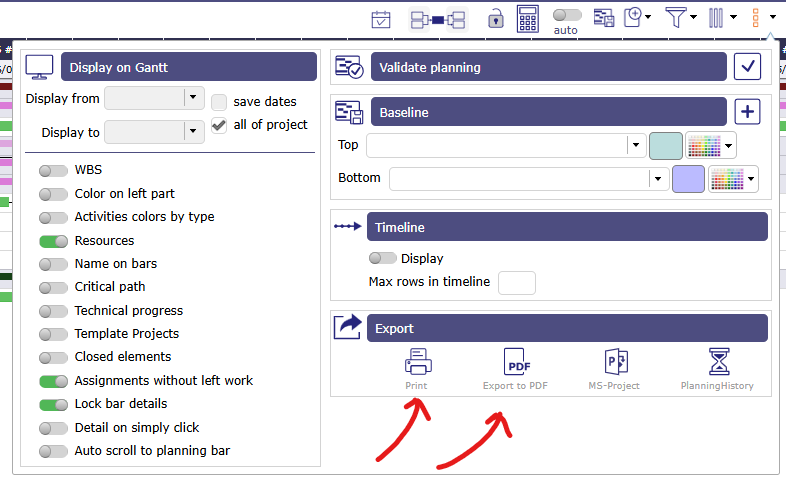Click the Export section header
The image size is (786, 498).
pos(566,328)
